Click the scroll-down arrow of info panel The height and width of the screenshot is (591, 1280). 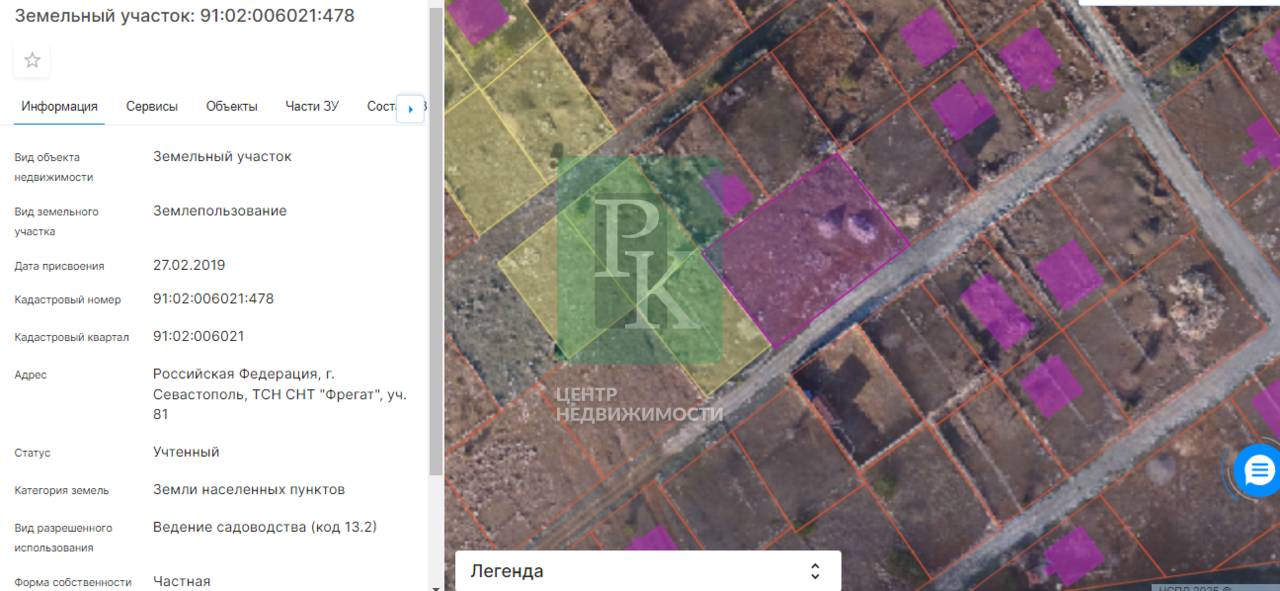click(435, 587)
